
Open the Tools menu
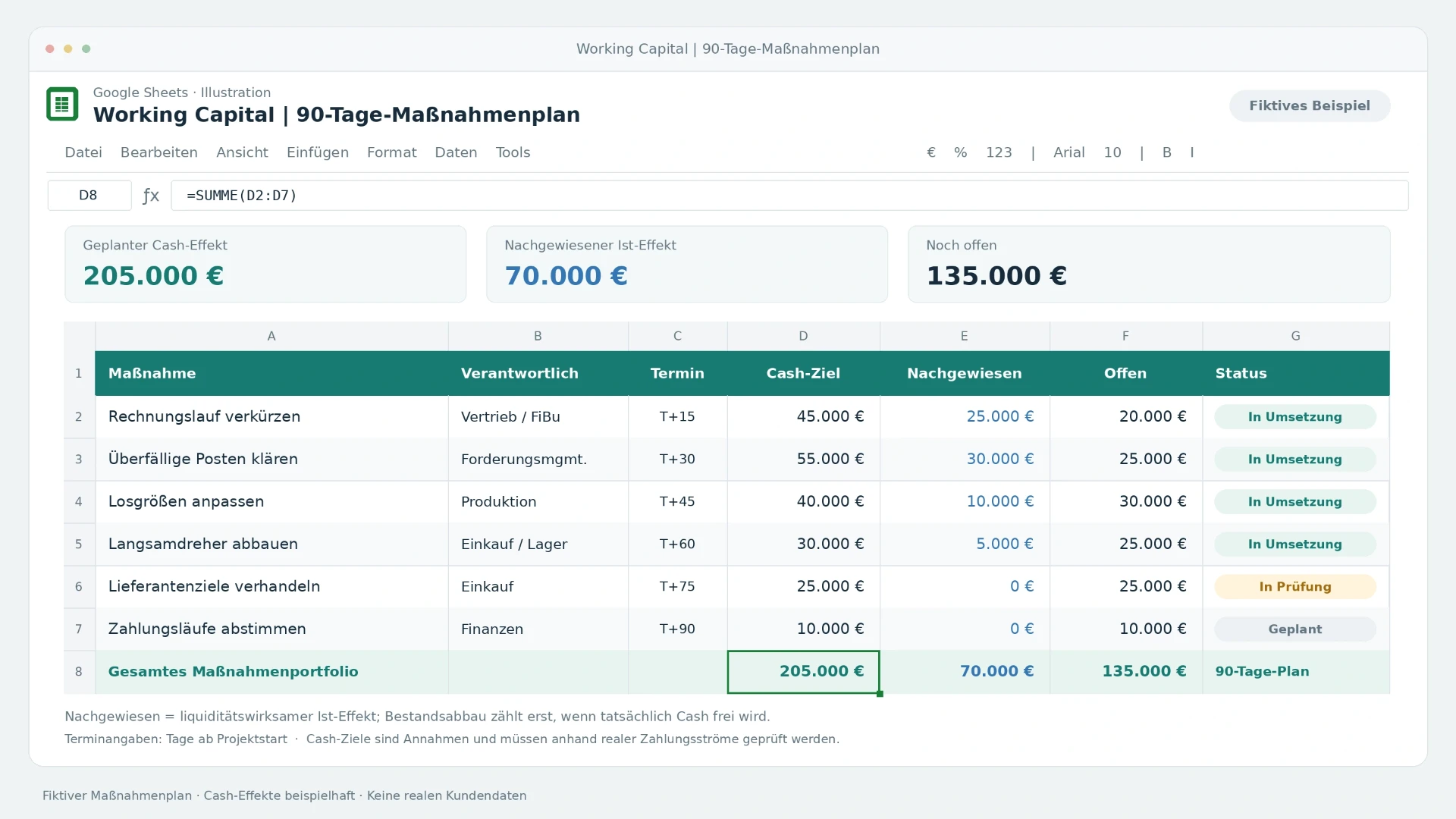coord(513,152)
